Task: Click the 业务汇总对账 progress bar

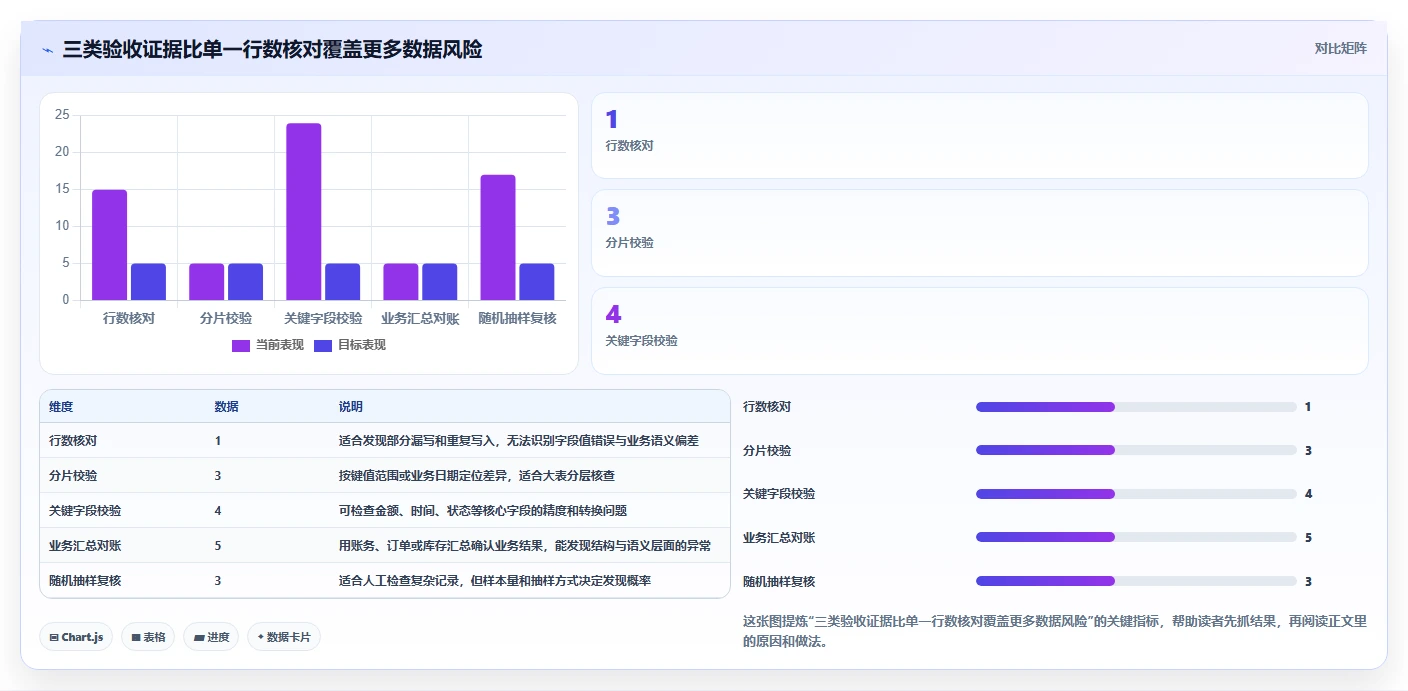Action: (x=1136, y=537)
